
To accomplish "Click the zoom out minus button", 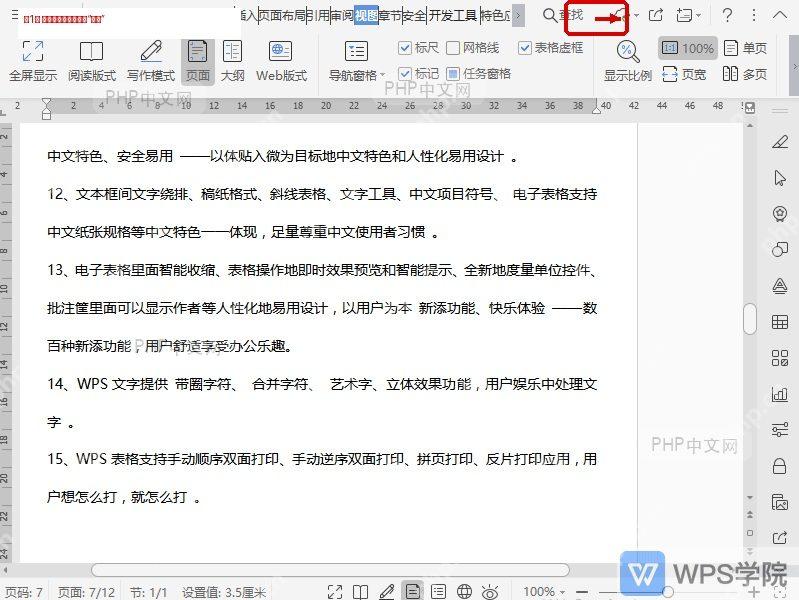I will (x=582, y=592).
